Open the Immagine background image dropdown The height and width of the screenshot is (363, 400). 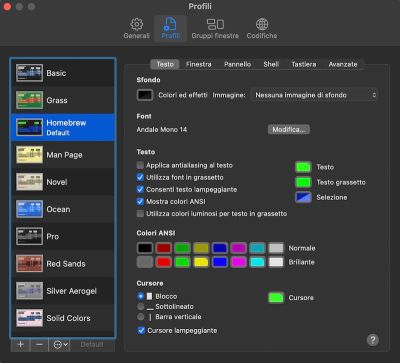tap(314, 95)
